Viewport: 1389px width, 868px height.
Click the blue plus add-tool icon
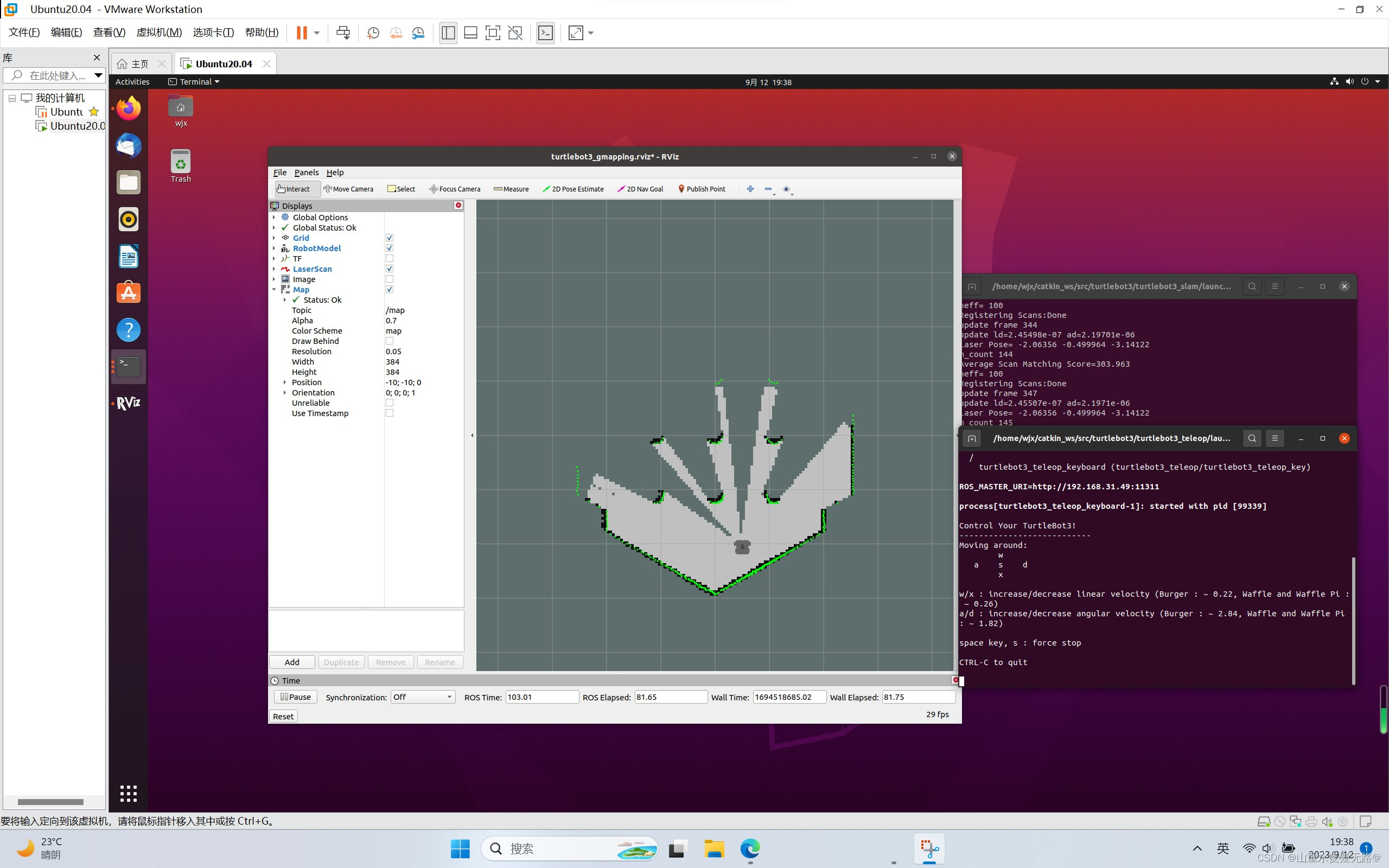click(x=750, y=189)
